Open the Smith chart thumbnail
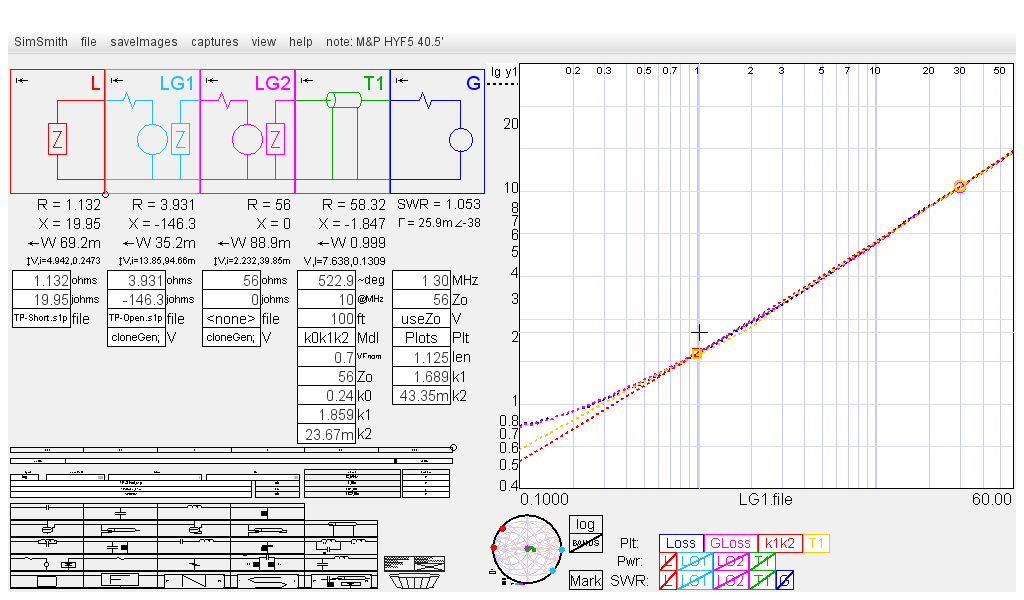The height and width of the screenshot is (600, 1024). coord(526,549)
